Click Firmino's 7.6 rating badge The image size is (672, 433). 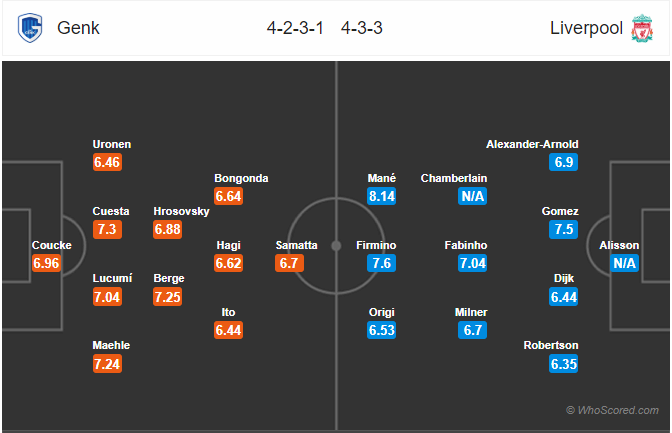click(381, 263)
